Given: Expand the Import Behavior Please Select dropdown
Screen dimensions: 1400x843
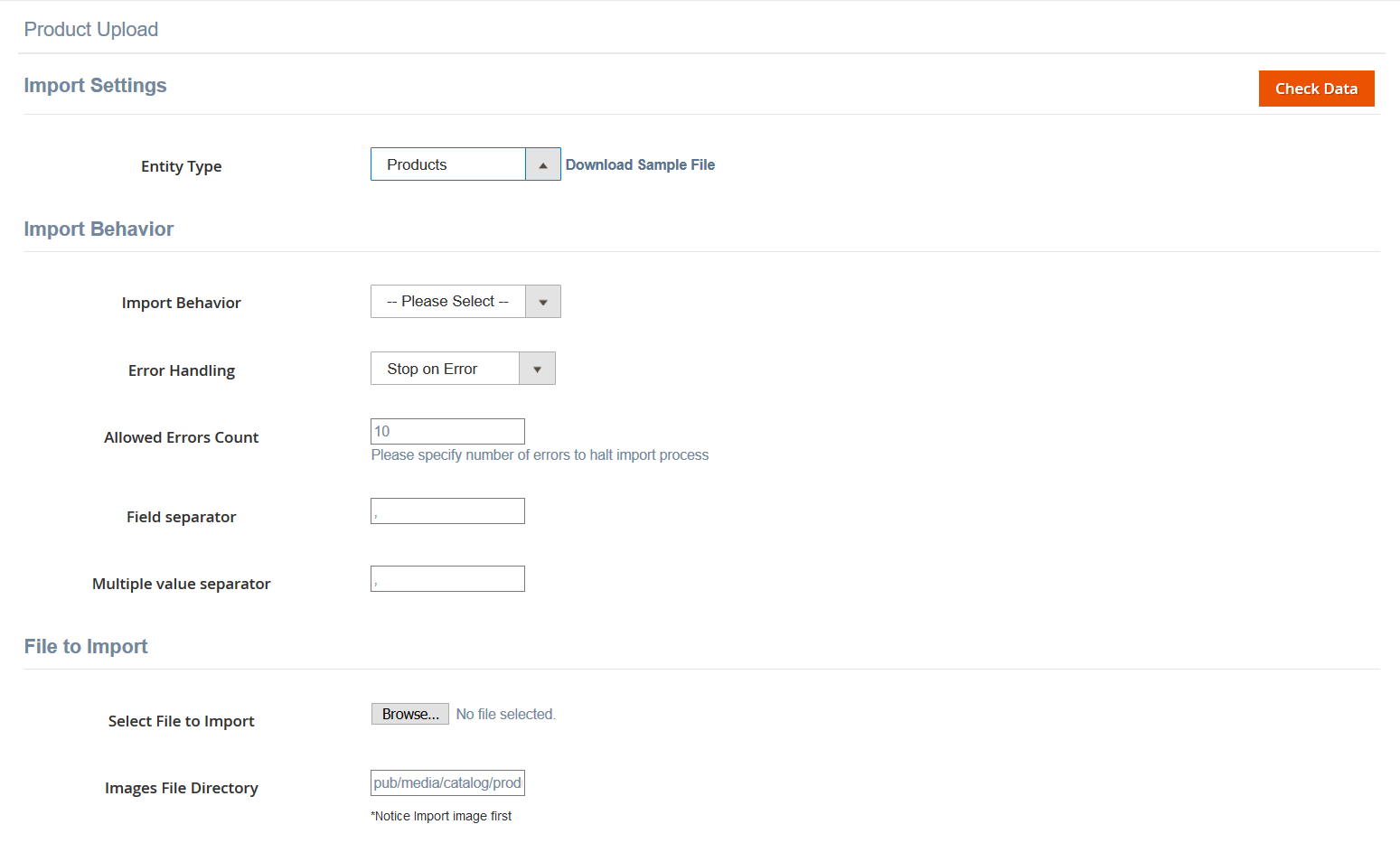Looking at the screenshot, I should pos(465,301).
